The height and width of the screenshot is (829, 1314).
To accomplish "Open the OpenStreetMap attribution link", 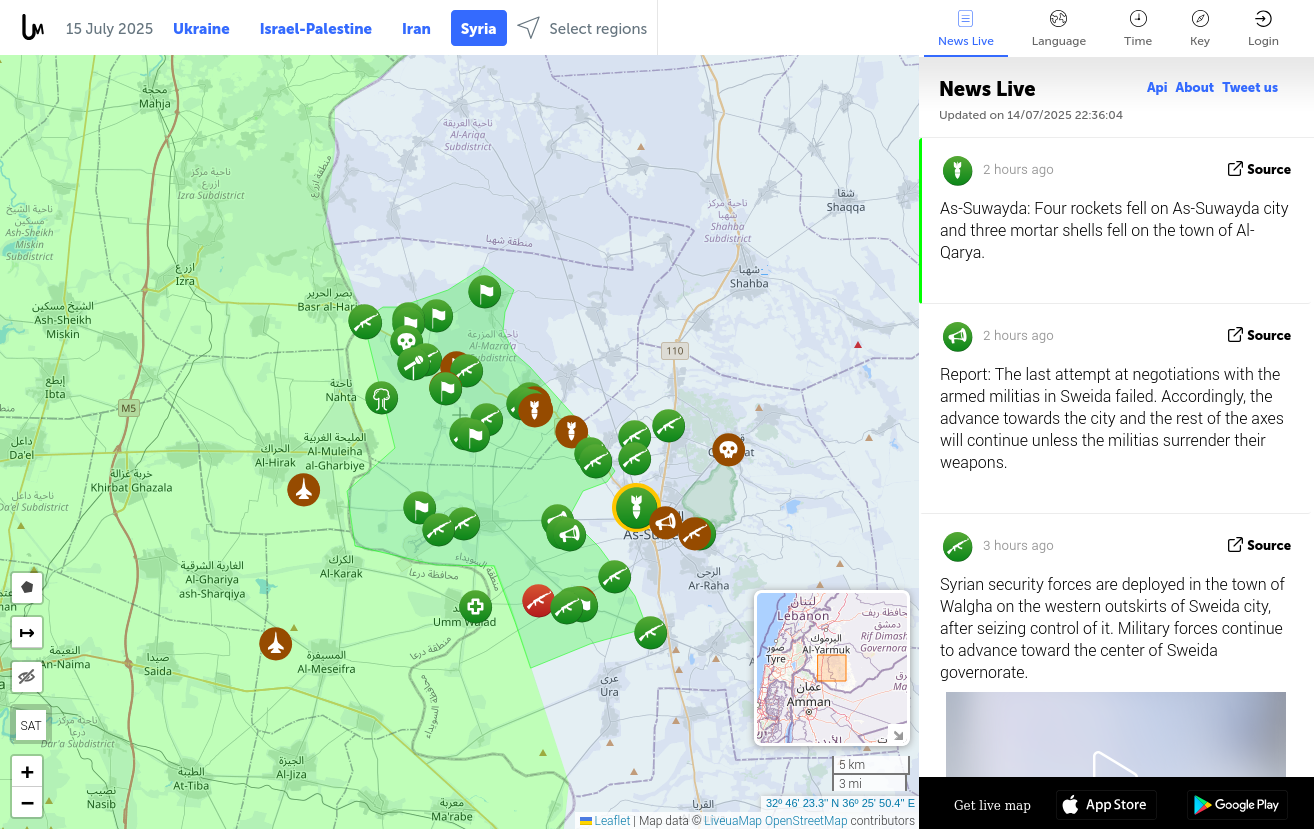I will [806, 821].
